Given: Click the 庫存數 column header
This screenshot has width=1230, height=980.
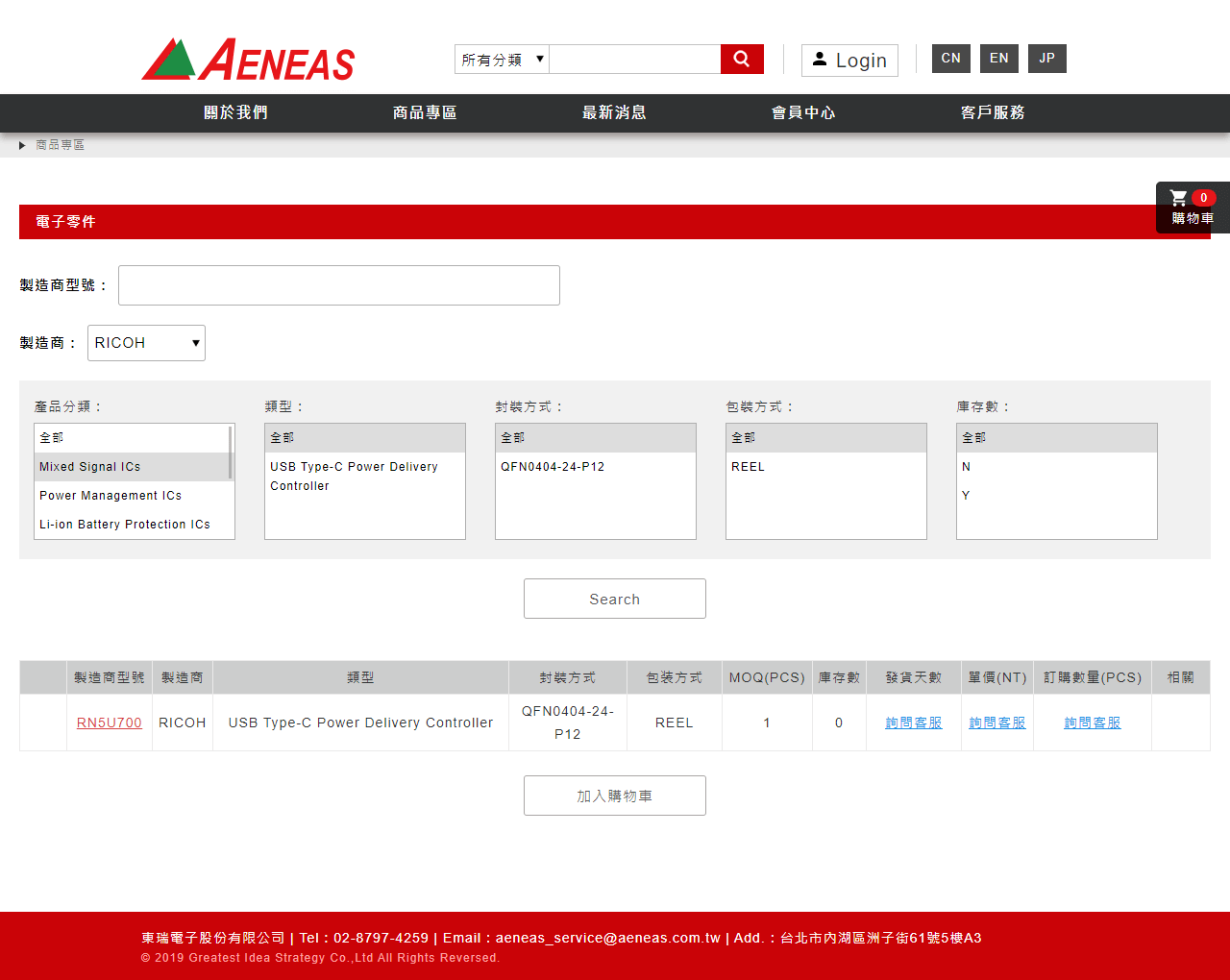Looking at the screenshot, I should pos(839,677).
